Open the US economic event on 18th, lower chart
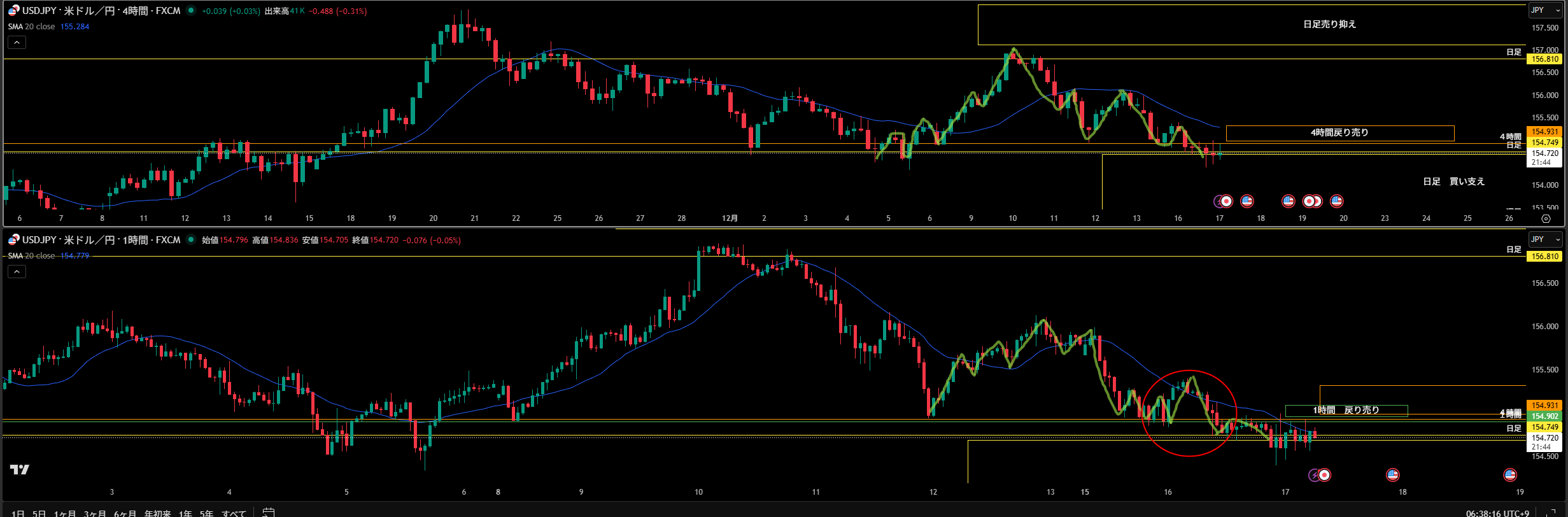This screenshot has width=1568, height=517. tap(1392, 475)
